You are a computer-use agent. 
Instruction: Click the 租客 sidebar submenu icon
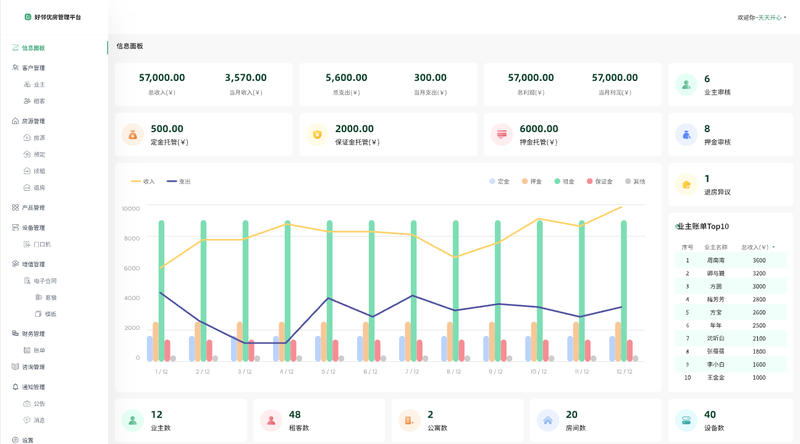coord(27,101)
